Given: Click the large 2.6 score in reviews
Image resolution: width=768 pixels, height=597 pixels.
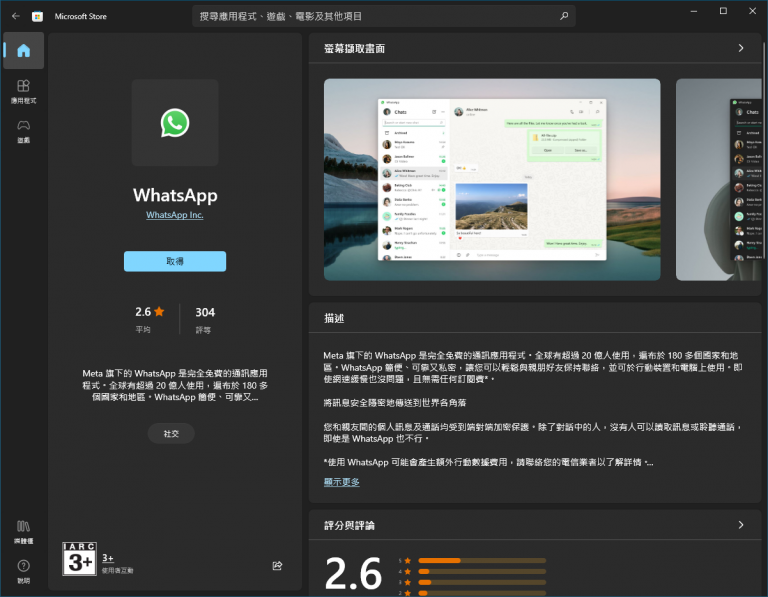Looking at the screenshot, I should (x=353, y=573).
